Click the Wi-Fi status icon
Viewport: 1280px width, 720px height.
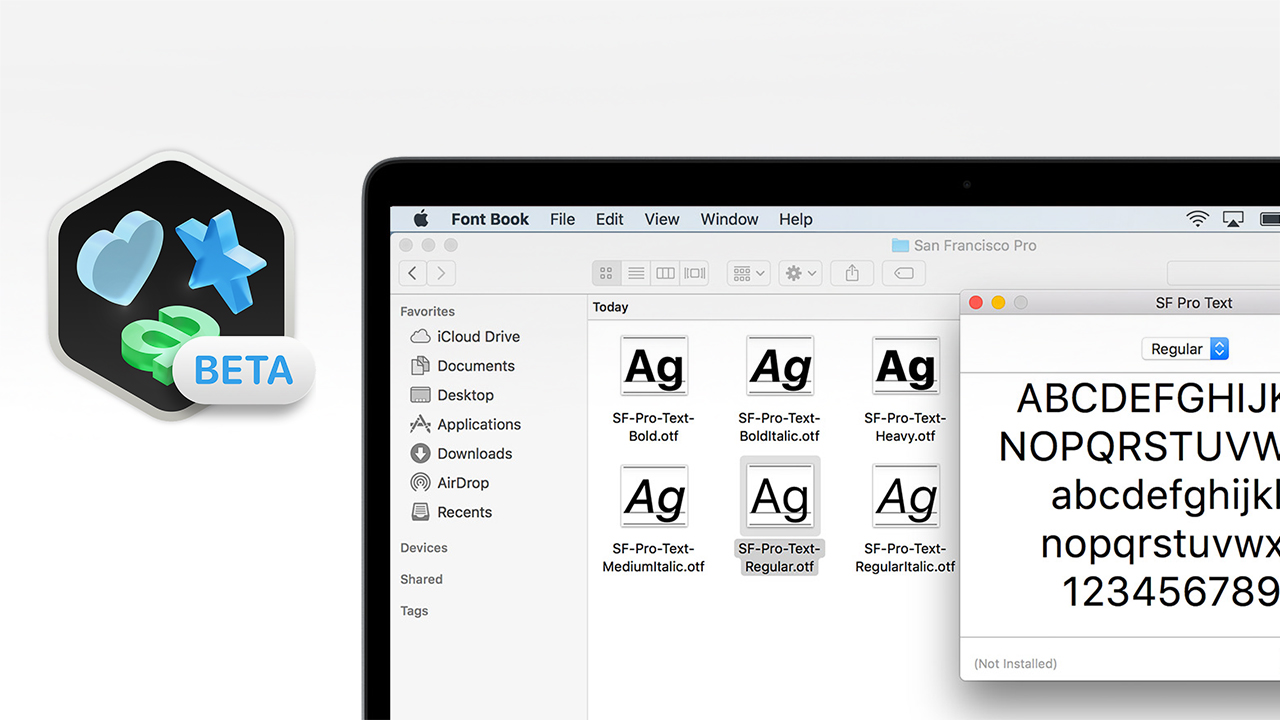tap(1197, 219)
